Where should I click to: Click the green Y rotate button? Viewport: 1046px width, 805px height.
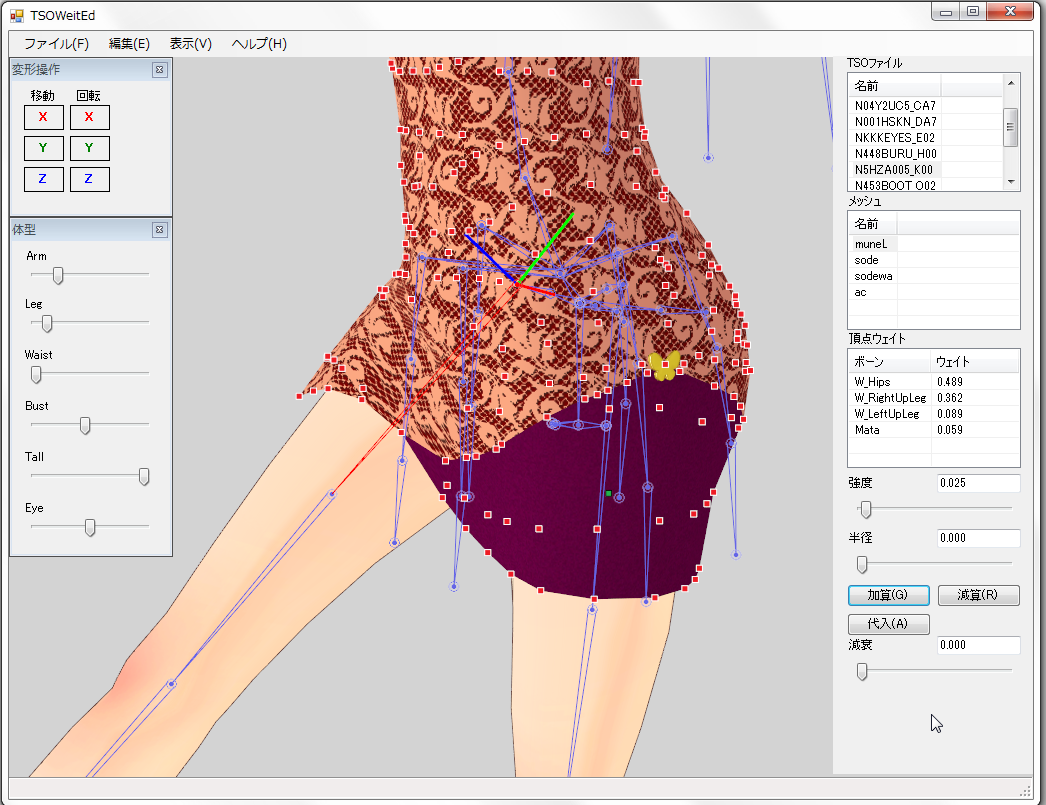coord(89,149)
